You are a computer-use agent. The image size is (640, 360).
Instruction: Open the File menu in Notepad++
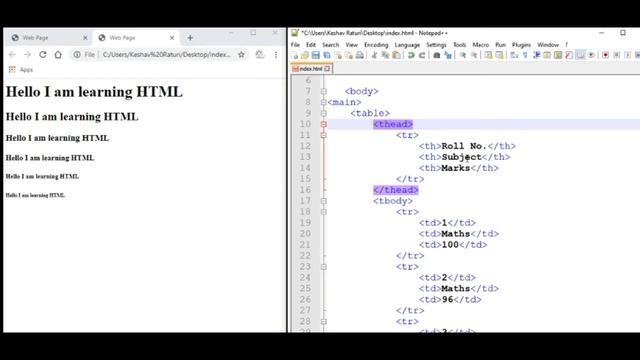tap(295, 45)
